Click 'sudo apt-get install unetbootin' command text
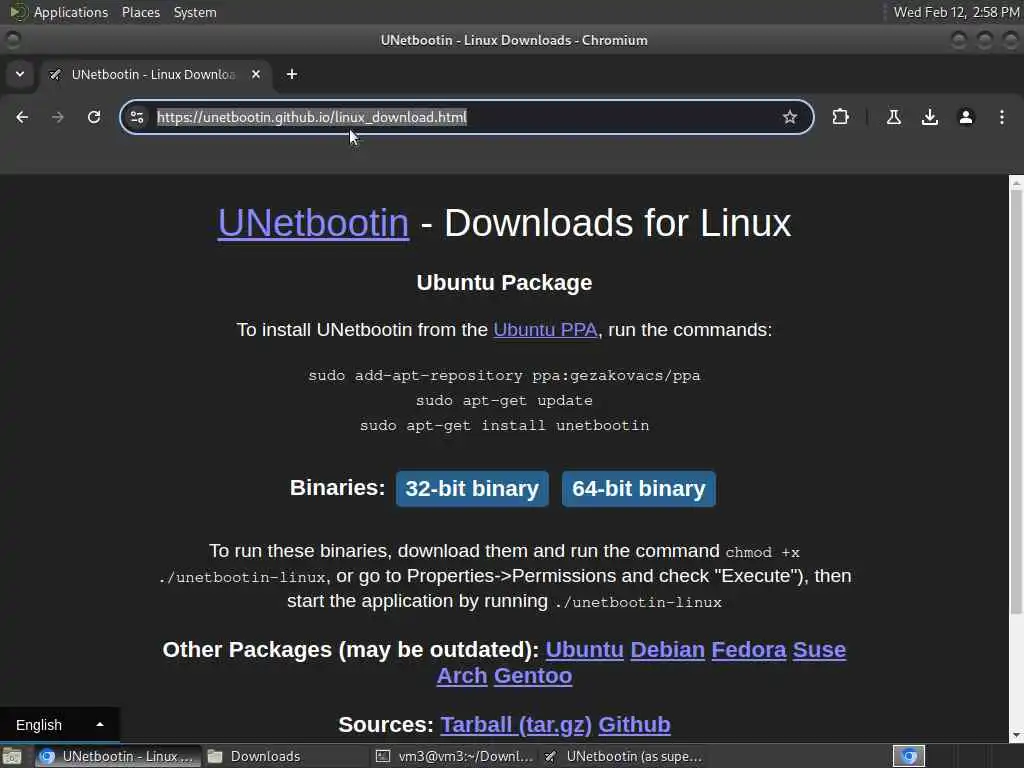This screenshot has height=768, width=1024. coord(504,425)
